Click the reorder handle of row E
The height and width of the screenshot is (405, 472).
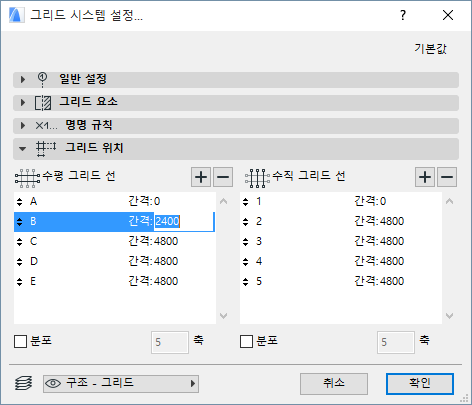click(x=20, y=282)
